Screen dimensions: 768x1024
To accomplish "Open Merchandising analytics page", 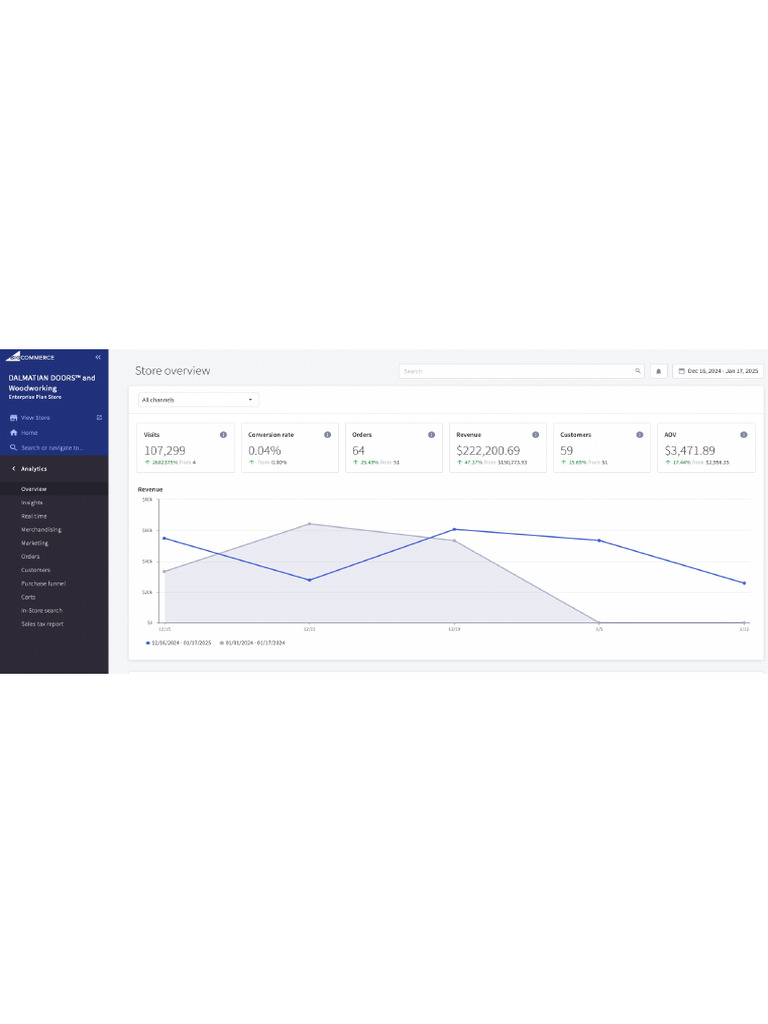I will [41, 530].
